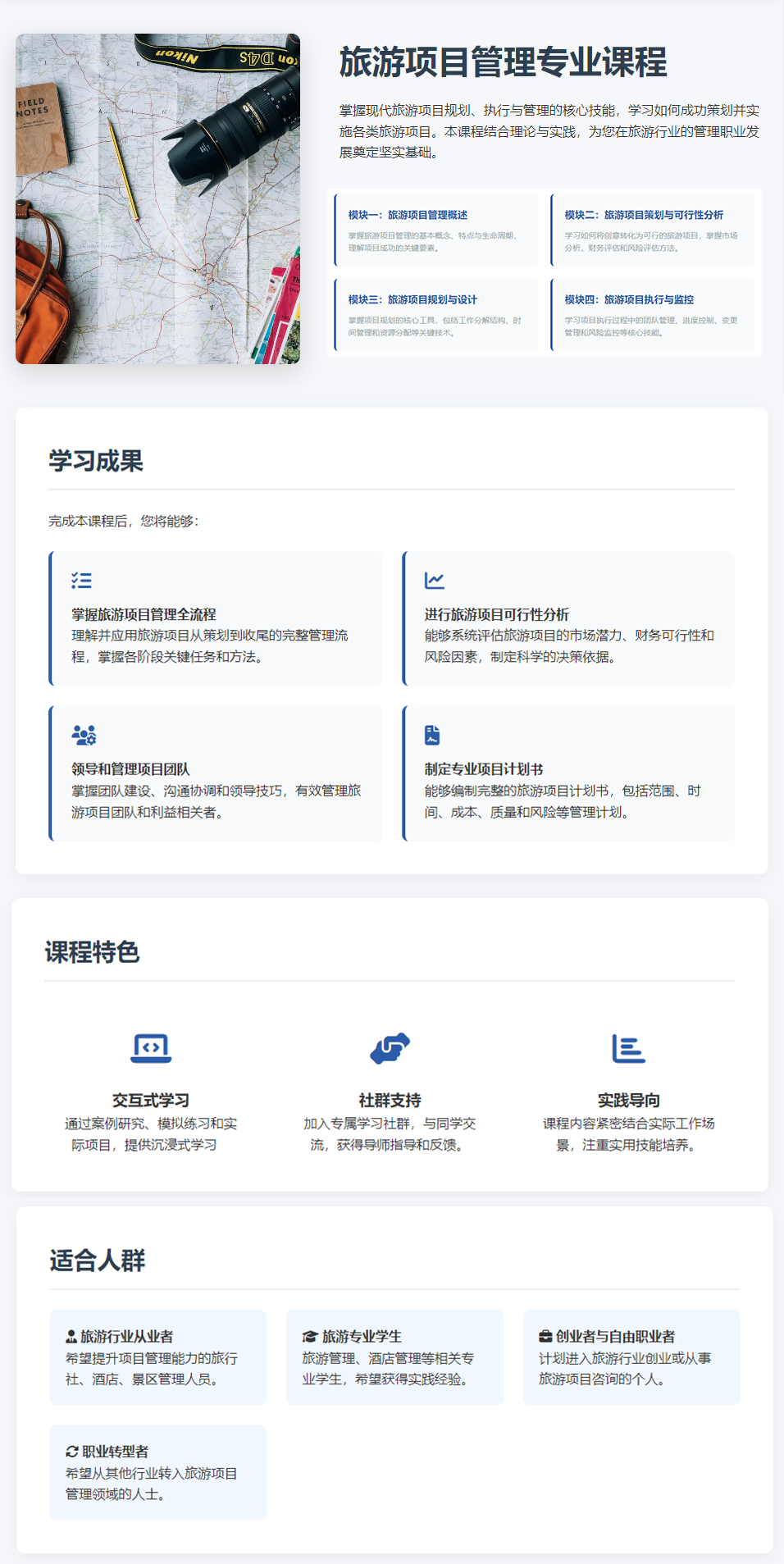Click the 创业者与自由职业者 audience title
Screen dimensions: 784x1564
pos(615,1336)
